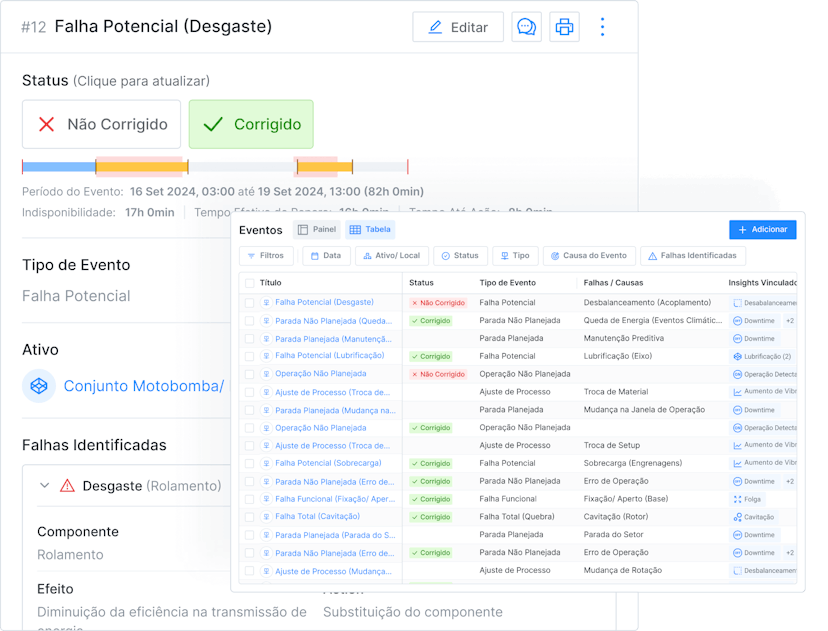Click the Adicionar button

point(762,229)
